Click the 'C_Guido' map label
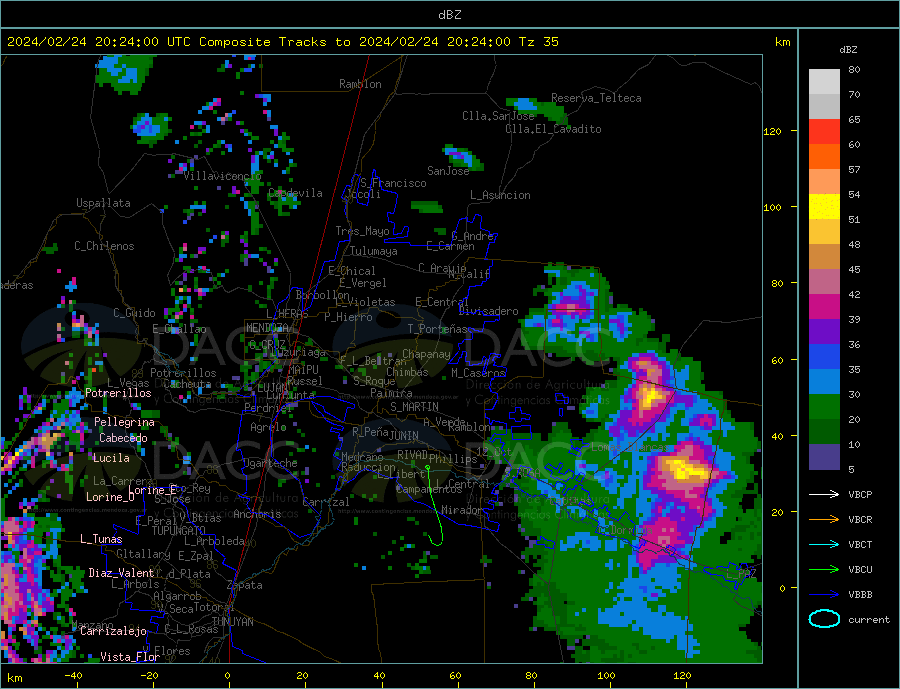900x689 pixels. tap(134, 313)
